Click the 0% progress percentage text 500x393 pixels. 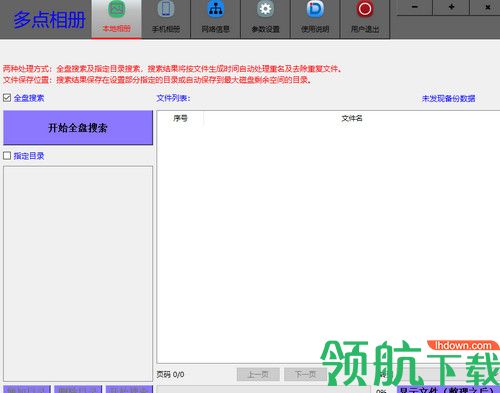pyautogui.click(x=381, y=391)
